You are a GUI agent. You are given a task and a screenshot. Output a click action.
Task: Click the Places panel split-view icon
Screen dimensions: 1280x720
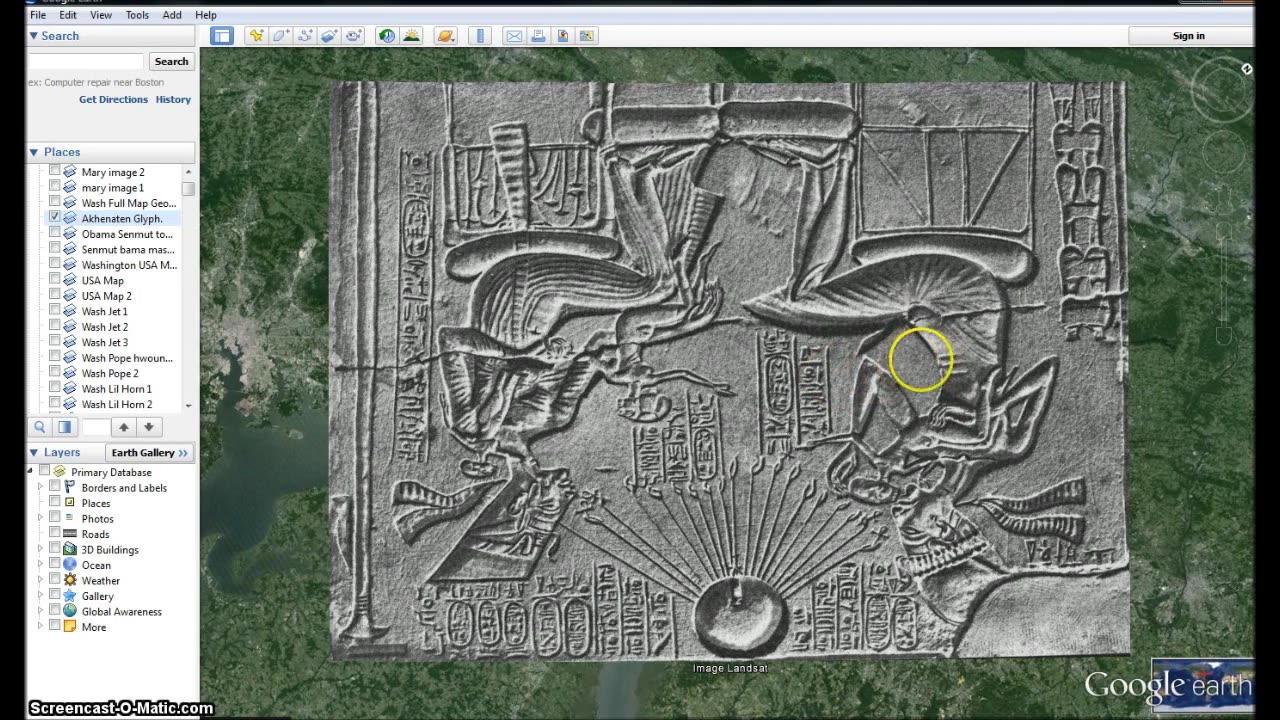64,427
